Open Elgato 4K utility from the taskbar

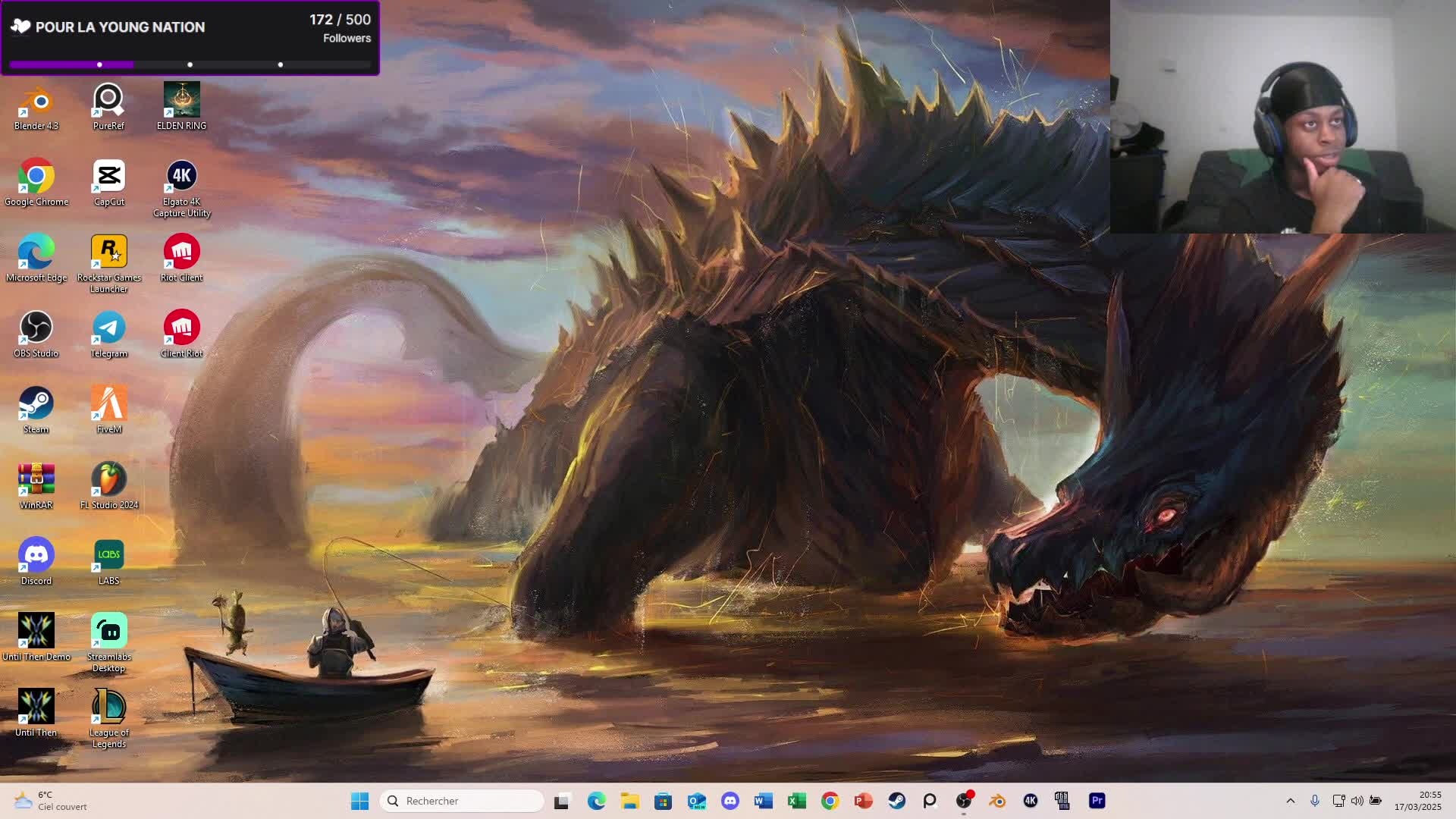1030,801
